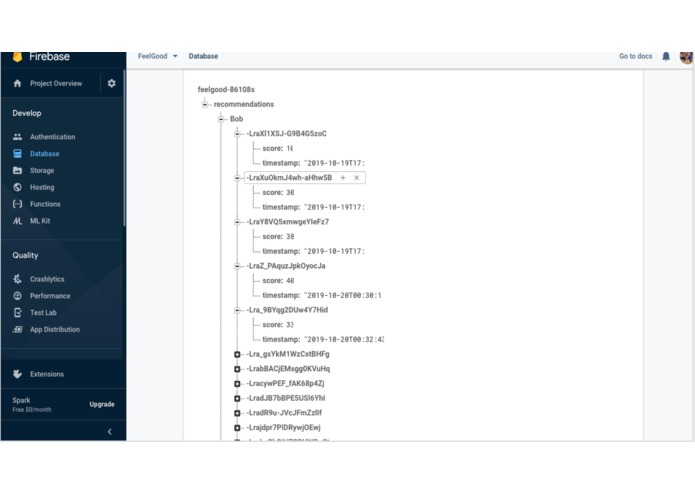Click the Database breadcrumb label
The width and height of the screenshot is (695, 494).
[203, 56]
